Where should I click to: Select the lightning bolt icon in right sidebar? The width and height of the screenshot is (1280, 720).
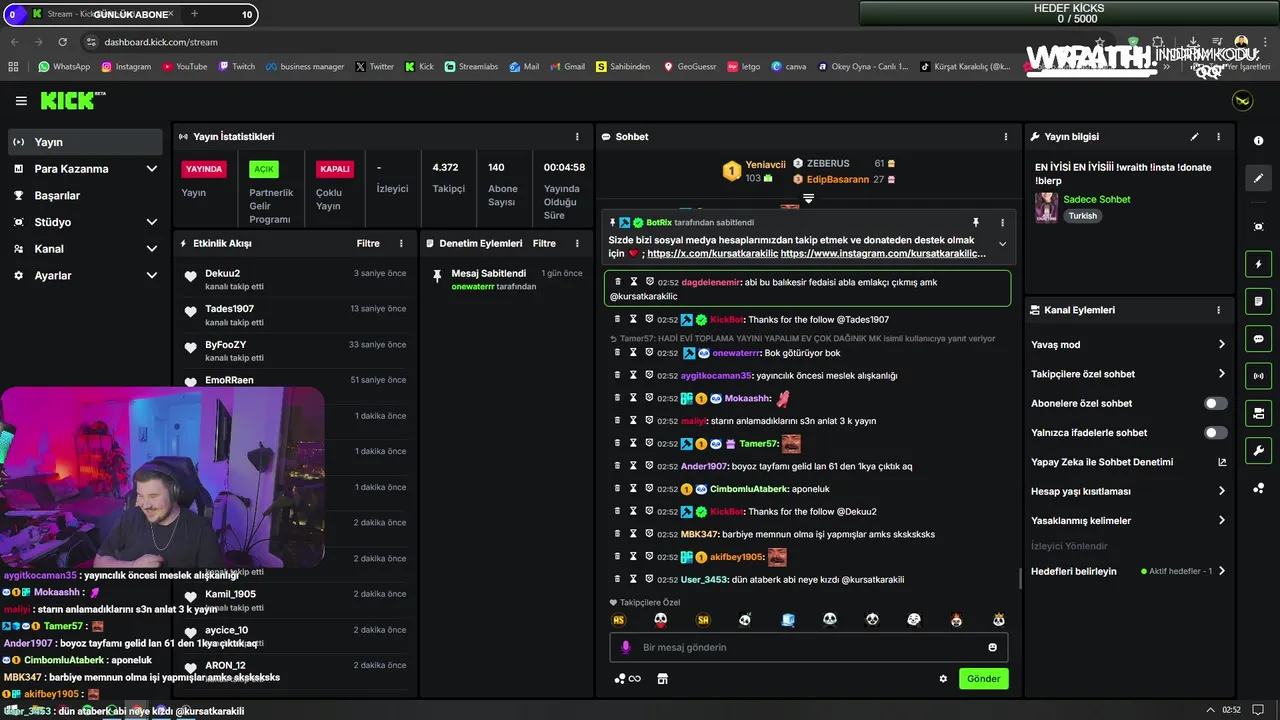pos(1259,264)
